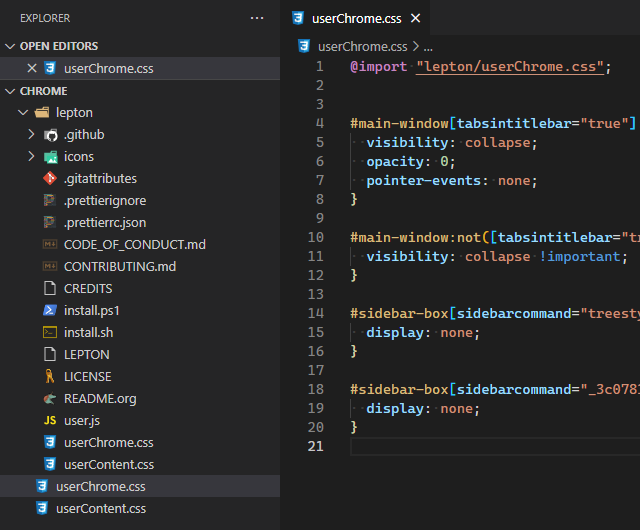This screenshot has height=530, width=640.
Task: Open .prettierrc.json in the file tree
Action: point(105,223)
